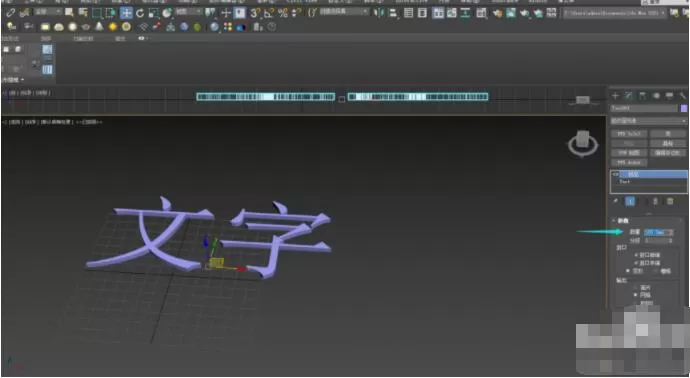The height and width of the screenshot is (378, 690).
Task: Toggle the Percent Snap button
Action: (x=283, y=13)
